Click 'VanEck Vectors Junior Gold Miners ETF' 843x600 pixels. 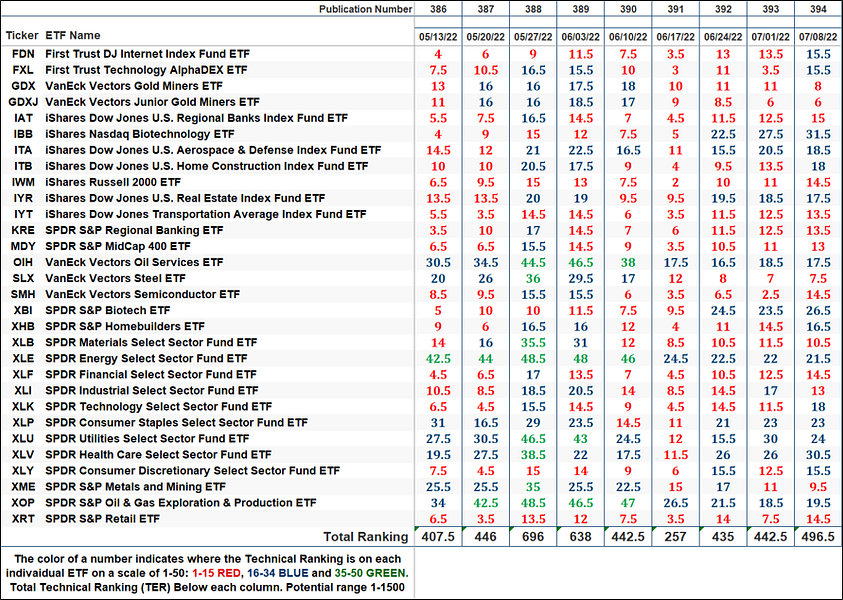[152, 102]
